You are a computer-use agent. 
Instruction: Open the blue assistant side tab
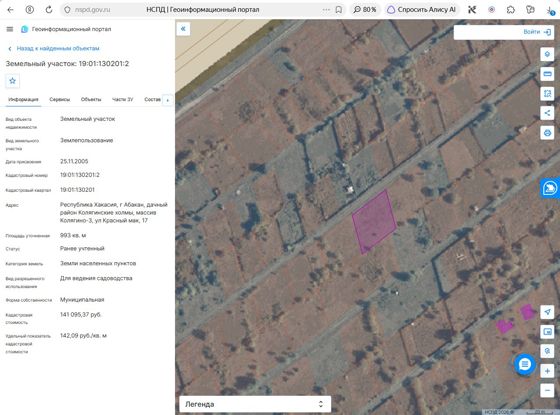550,188
